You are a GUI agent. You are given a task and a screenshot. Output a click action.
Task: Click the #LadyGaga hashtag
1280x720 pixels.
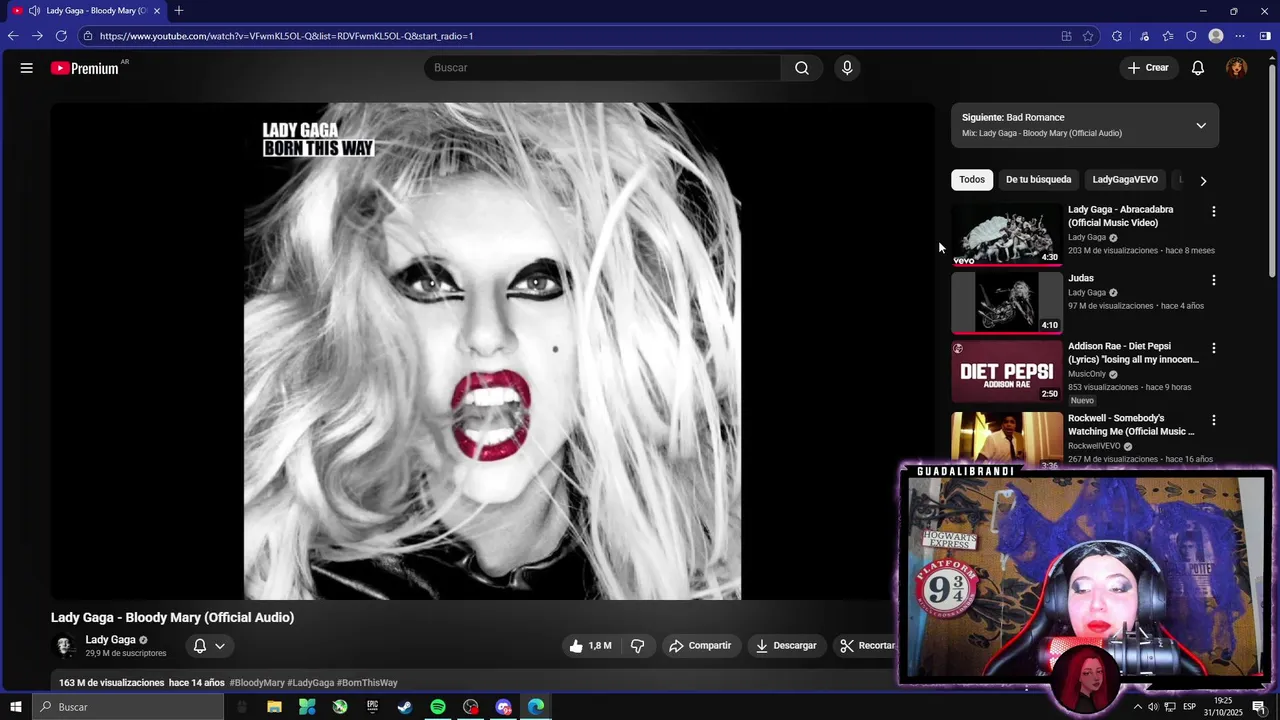[x=310, y=683]
